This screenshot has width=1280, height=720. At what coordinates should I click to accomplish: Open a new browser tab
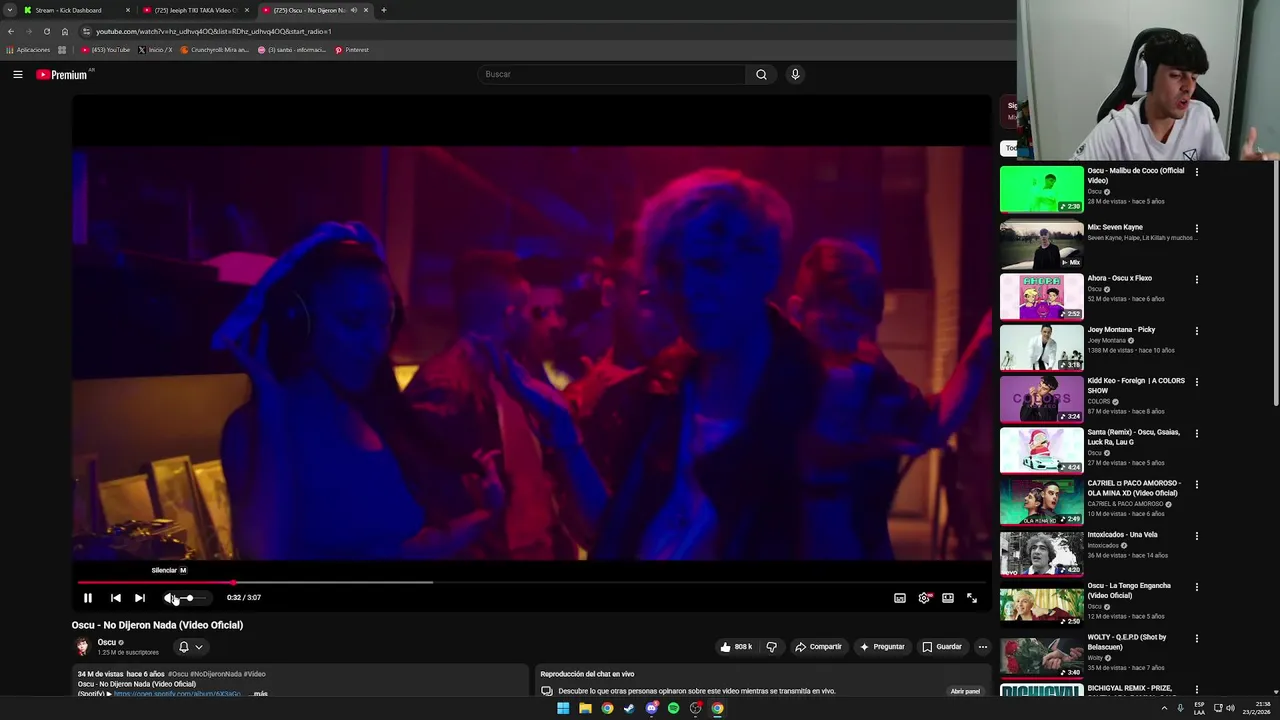coord(383,10)
